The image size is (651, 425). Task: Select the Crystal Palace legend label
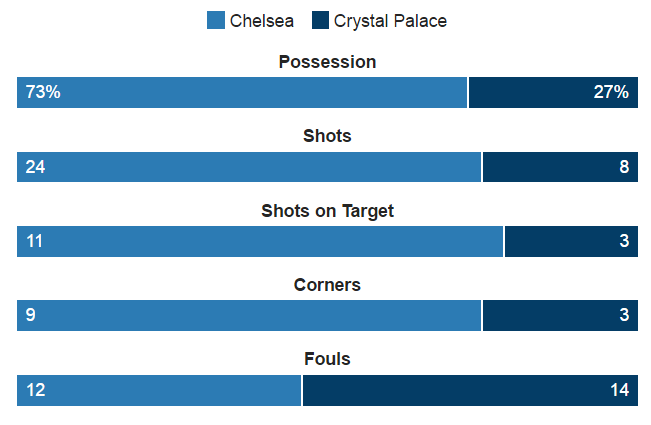click(x=390, y=21)
